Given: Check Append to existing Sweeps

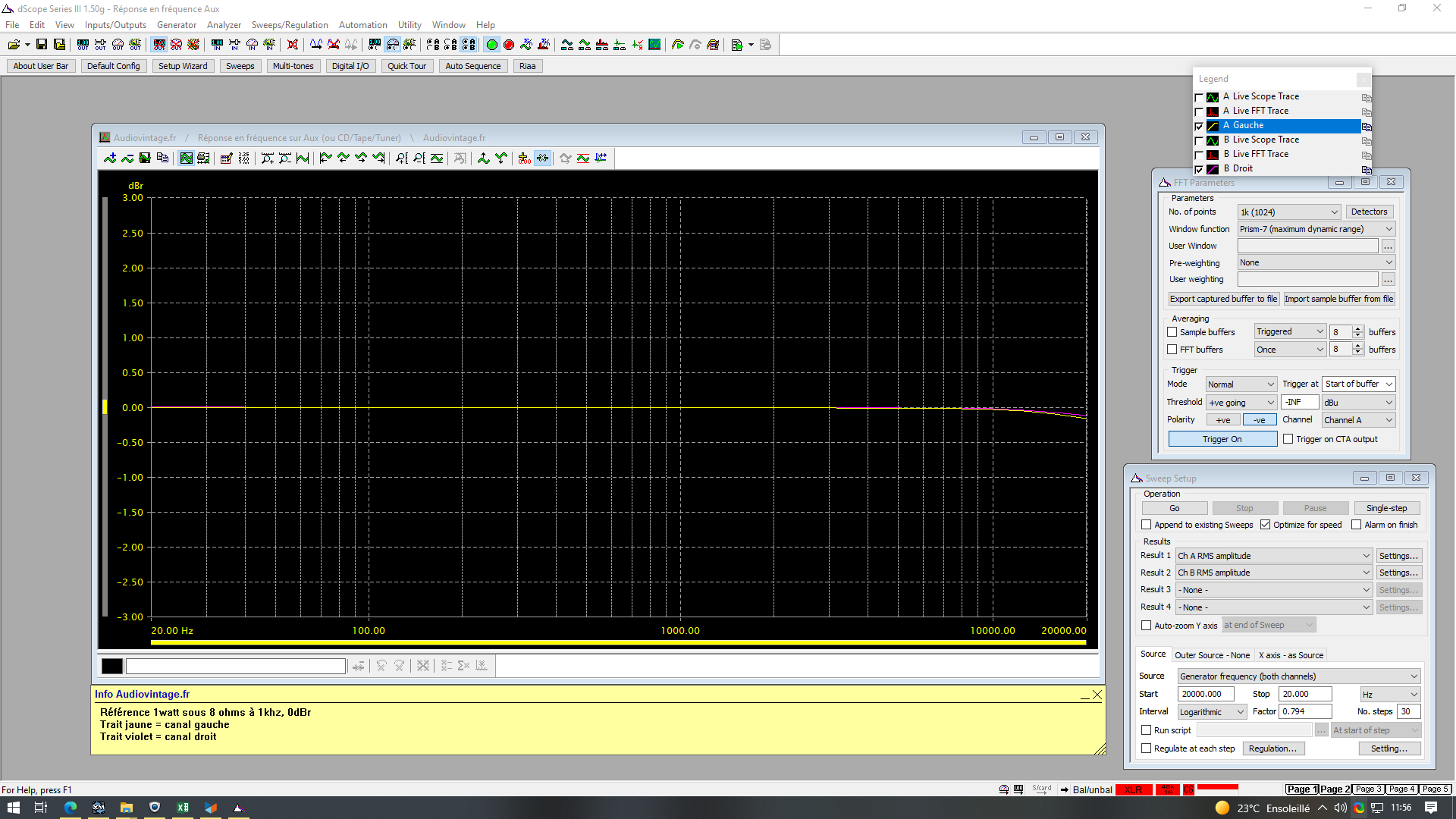Looking at the screenshot, I should click(x=1147, y=525).
